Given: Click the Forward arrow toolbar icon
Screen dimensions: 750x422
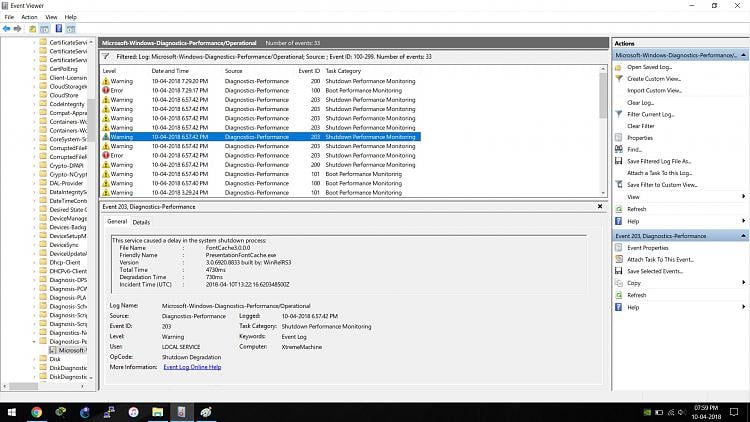Looking at the screenshot, I should click(x=18, y=29).
